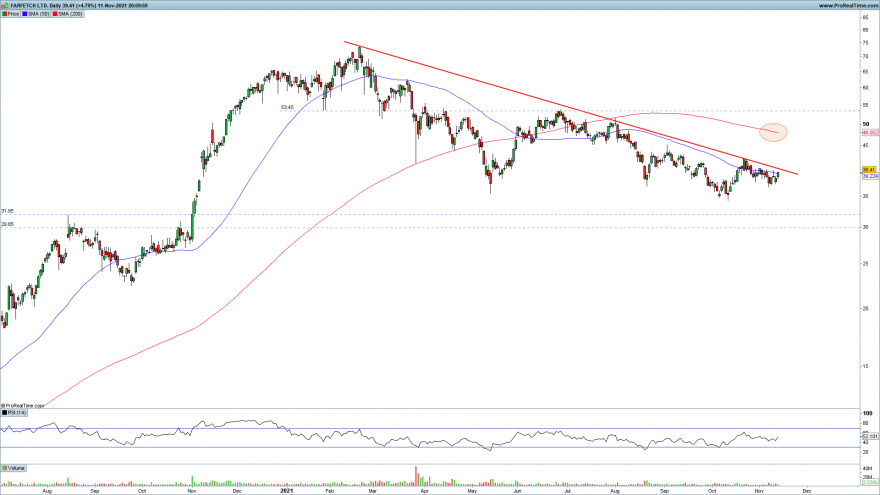Select the Price legend color icon
The height and width of the screenshot is (495, 880).
pyautogui.click(x=4, y=14)
